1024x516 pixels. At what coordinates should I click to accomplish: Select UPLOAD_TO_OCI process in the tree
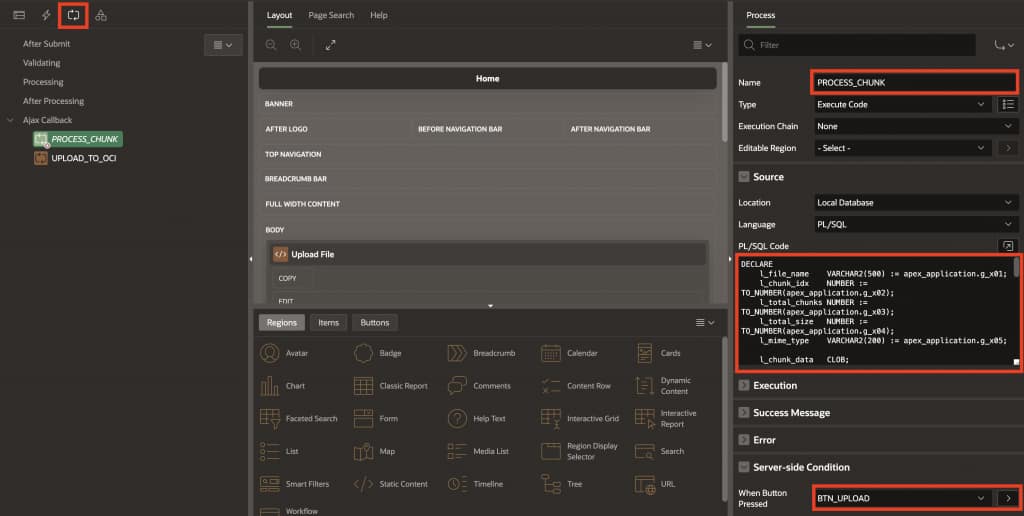[83, 158]
